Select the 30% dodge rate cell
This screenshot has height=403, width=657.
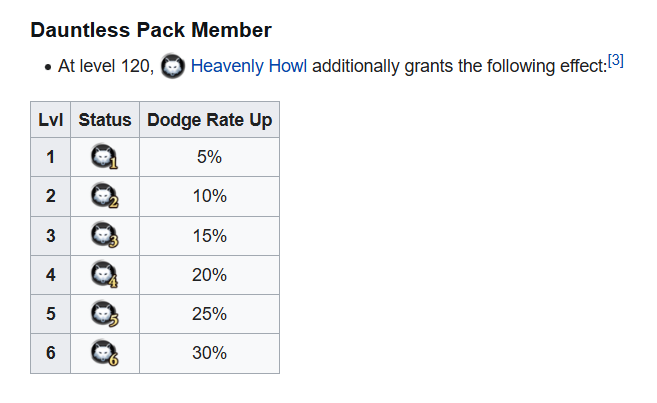[210, 353]
